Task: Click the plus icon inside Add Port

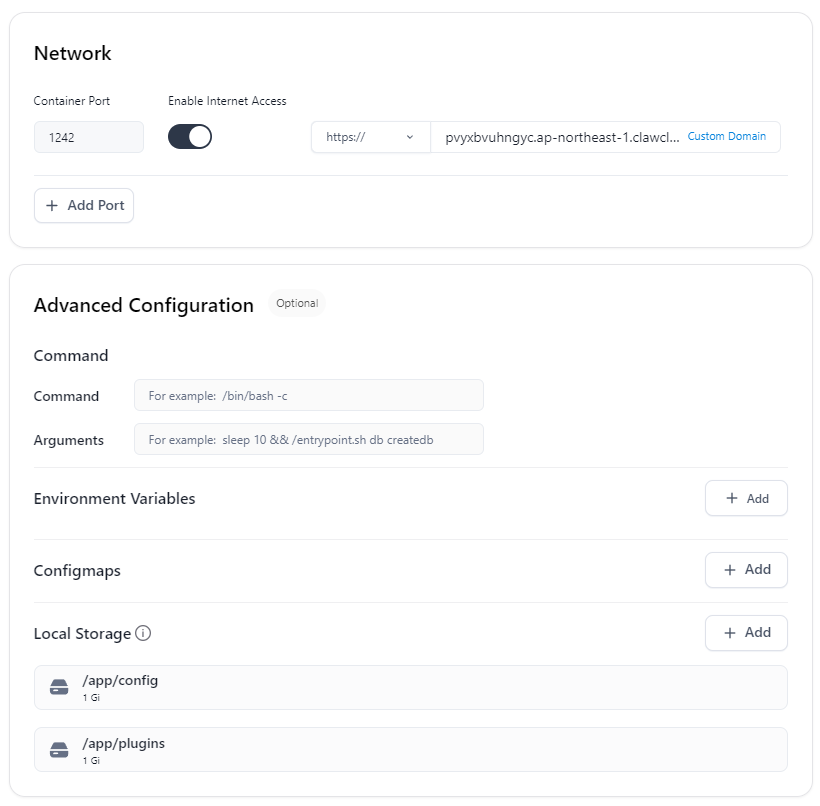Action: [x=51, y=205]
